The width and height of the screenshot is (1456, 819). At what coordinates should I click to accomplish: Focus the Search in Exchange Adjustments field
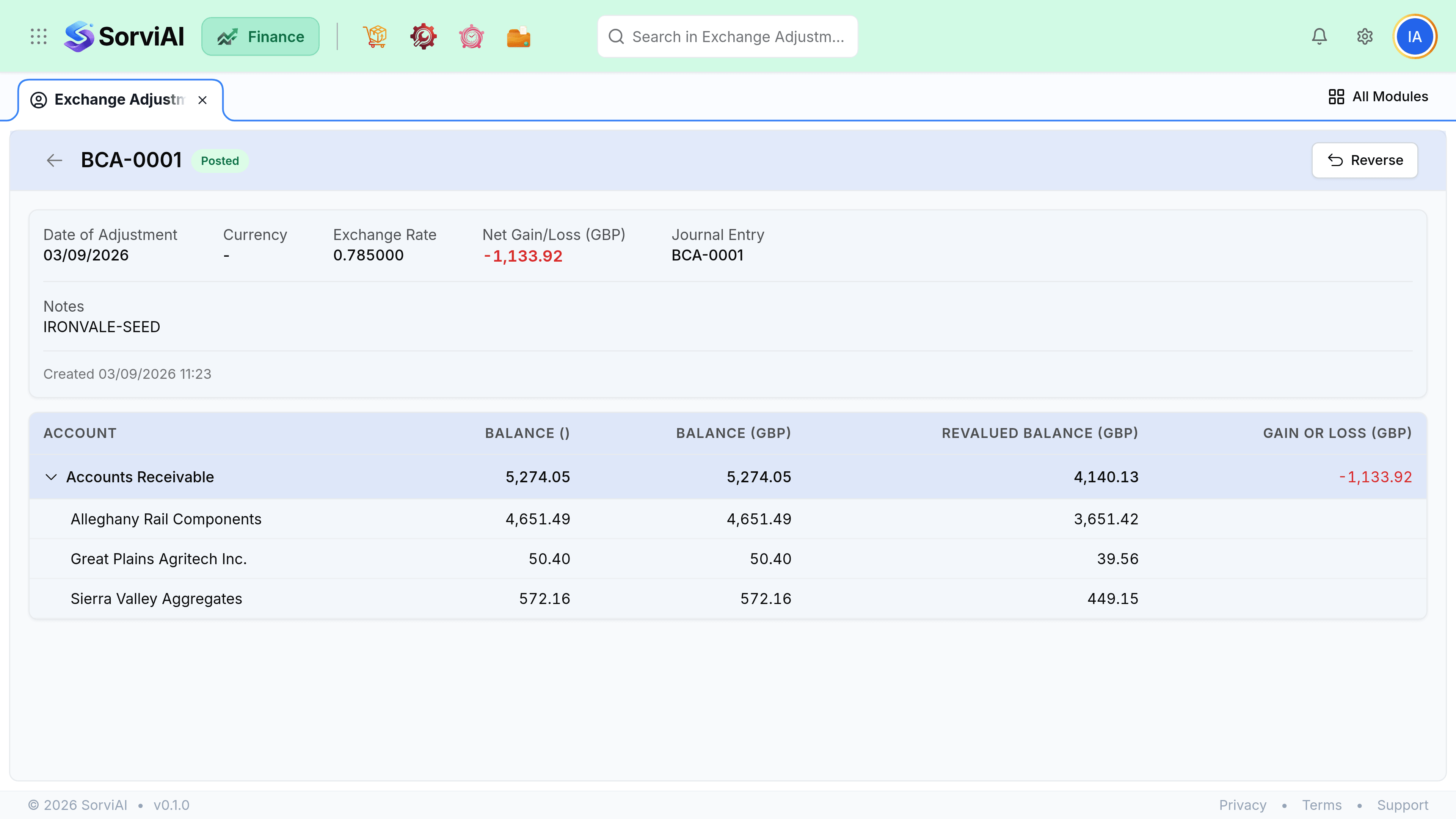click(x=728, y=37)
